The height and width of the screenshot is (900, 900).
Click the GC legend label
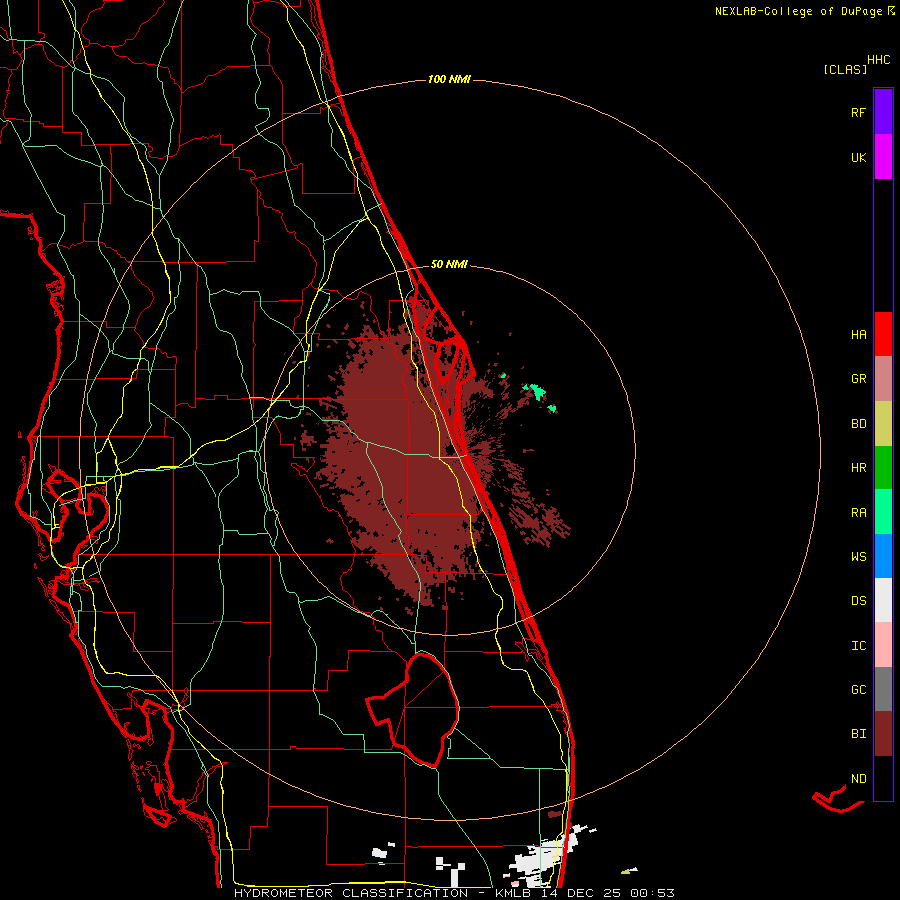(x=858, y=690)
